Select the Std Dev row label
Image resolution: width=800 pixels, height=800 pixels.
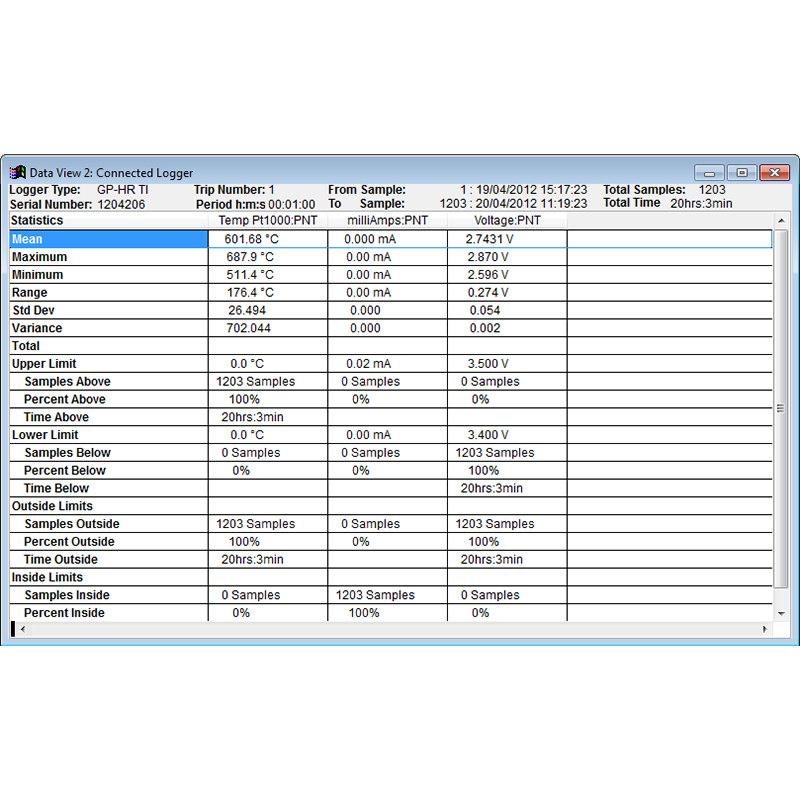[33, 310]
